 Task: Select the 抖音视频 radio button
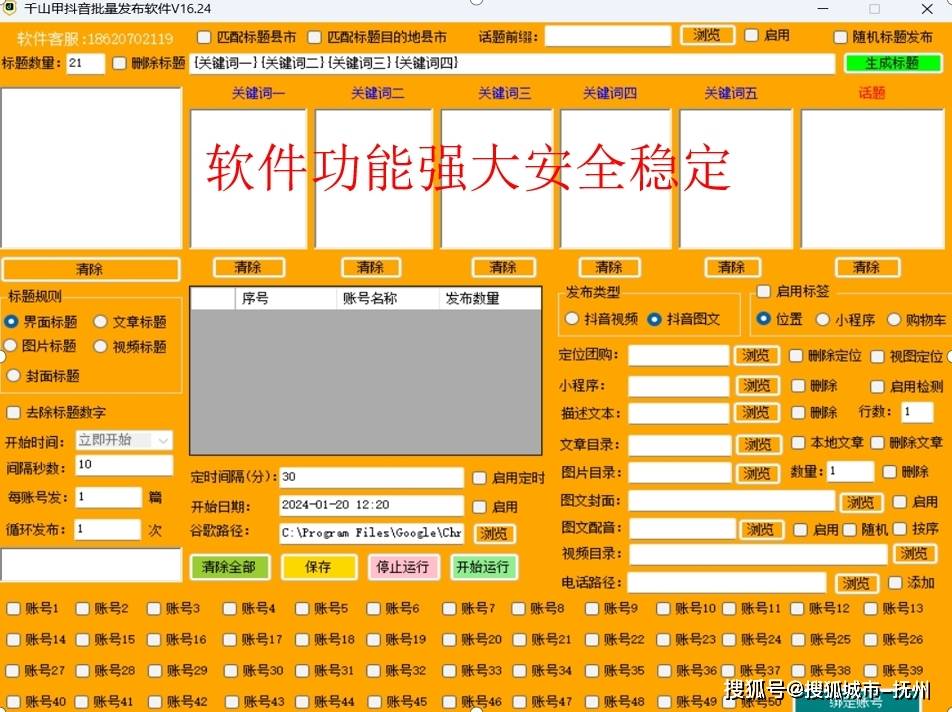pyautogui.click(x=572, y=319)
